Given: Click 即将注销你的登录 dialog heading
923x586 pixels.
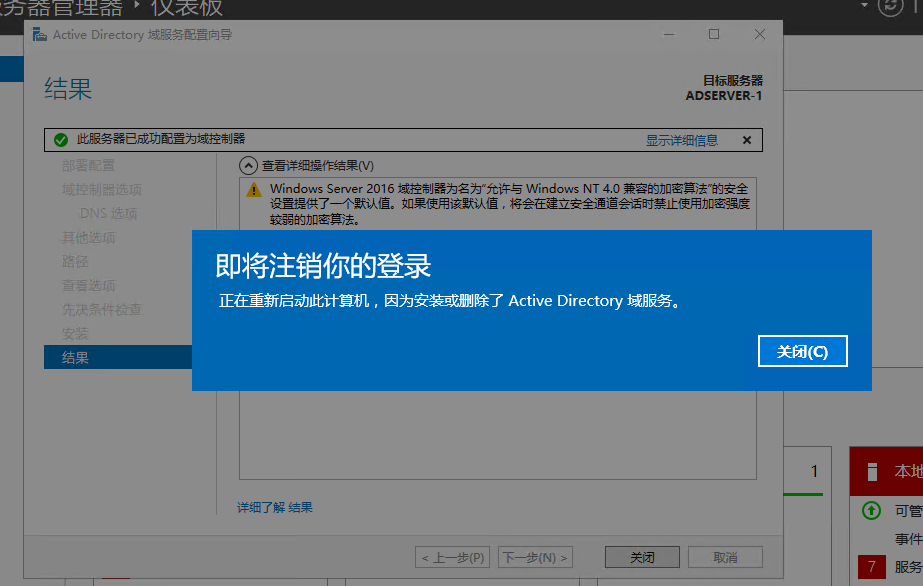Looking at the screenshot, I should pyautogui.click(x=323, y=266).
